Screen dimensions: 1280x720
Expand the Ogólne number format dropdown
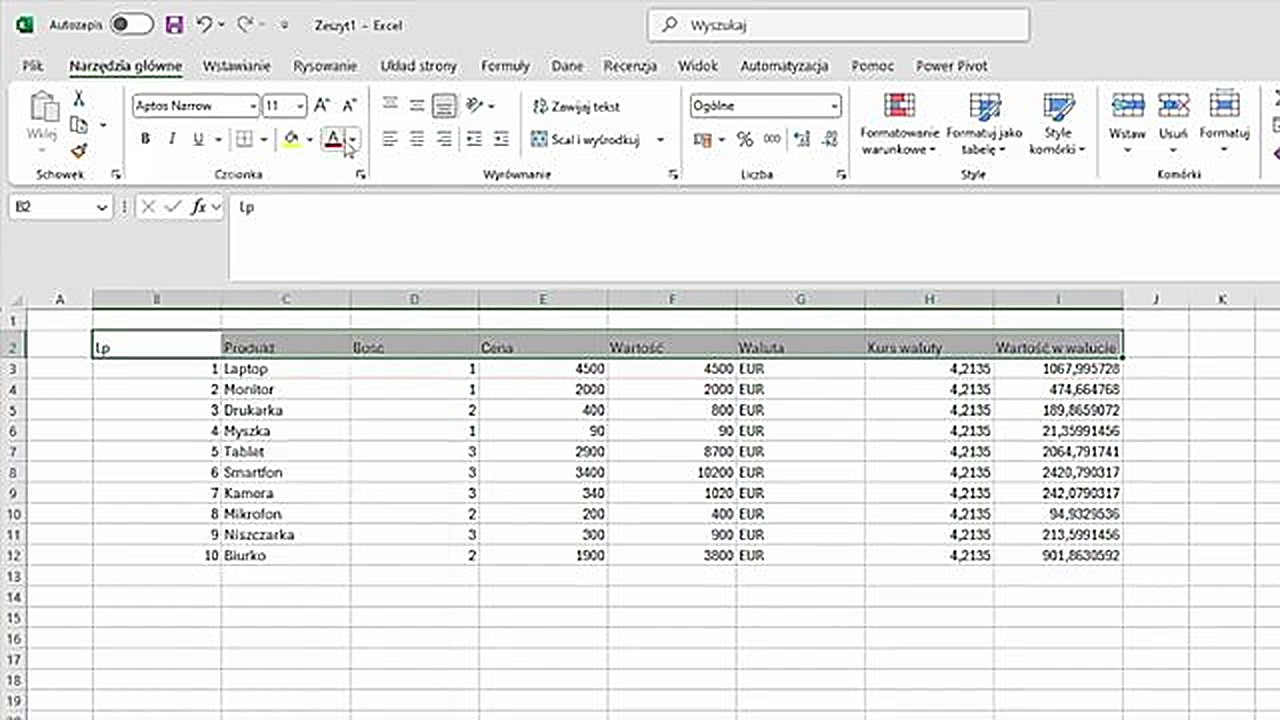833,106
